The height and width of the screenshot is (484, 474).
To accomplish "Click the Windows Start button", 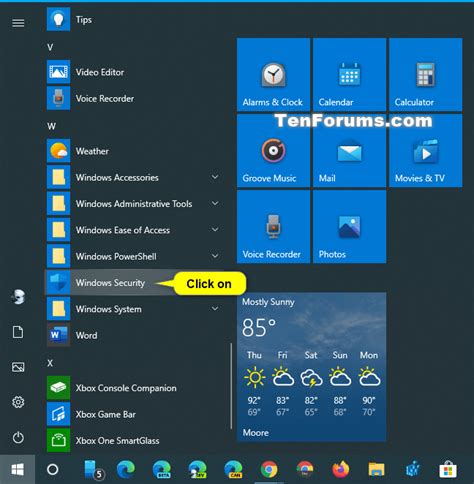I will [17, 470].
